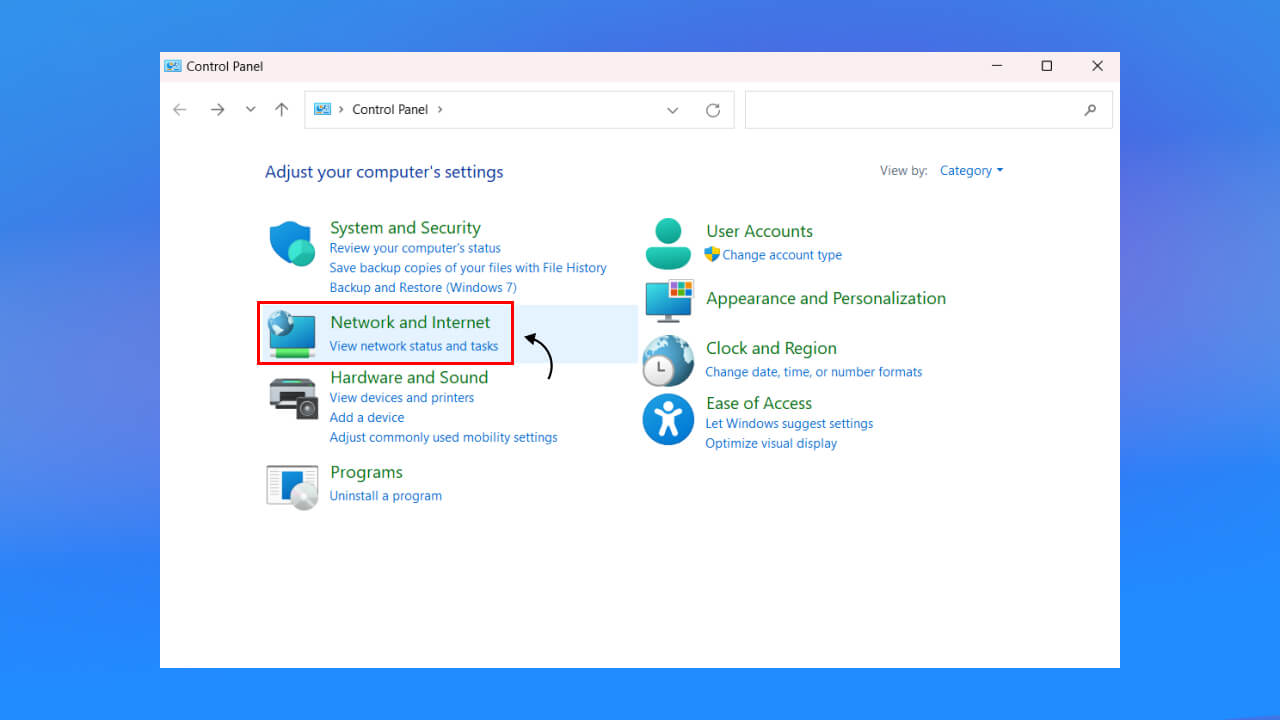1280x720 pixels.
Task: Open System and Security category
Action: tap(405, 228)
